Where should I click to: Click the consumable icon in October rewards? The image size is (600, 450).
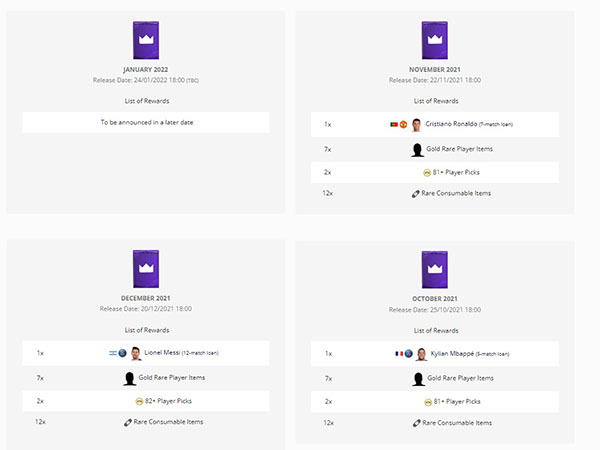417,423
